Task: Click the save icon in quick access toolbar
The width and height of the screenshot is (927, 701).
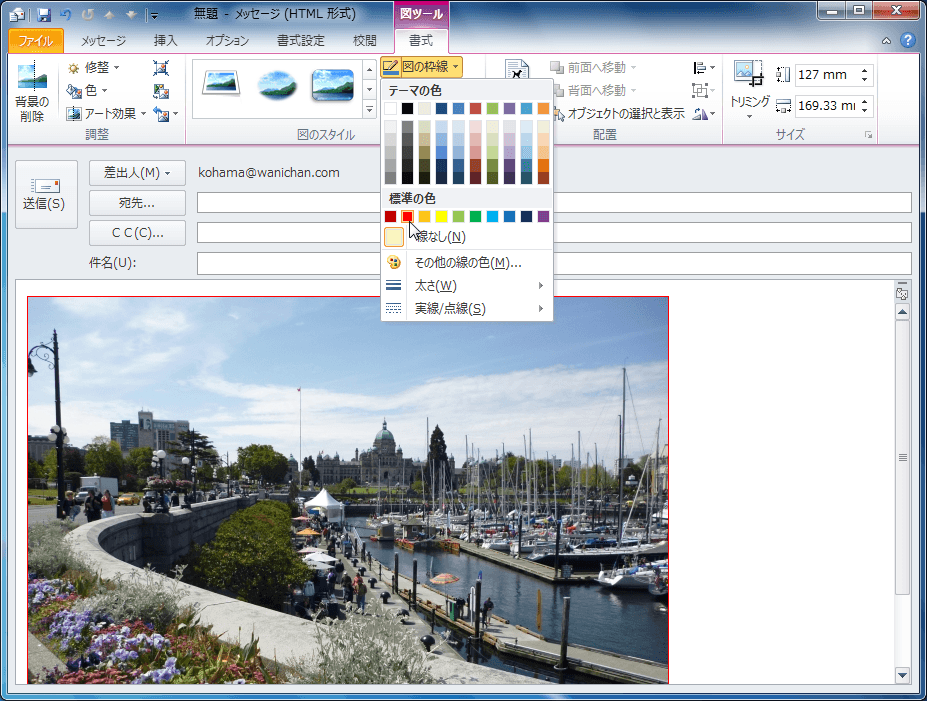Action: pyautogui.click(x=44, y=14)
